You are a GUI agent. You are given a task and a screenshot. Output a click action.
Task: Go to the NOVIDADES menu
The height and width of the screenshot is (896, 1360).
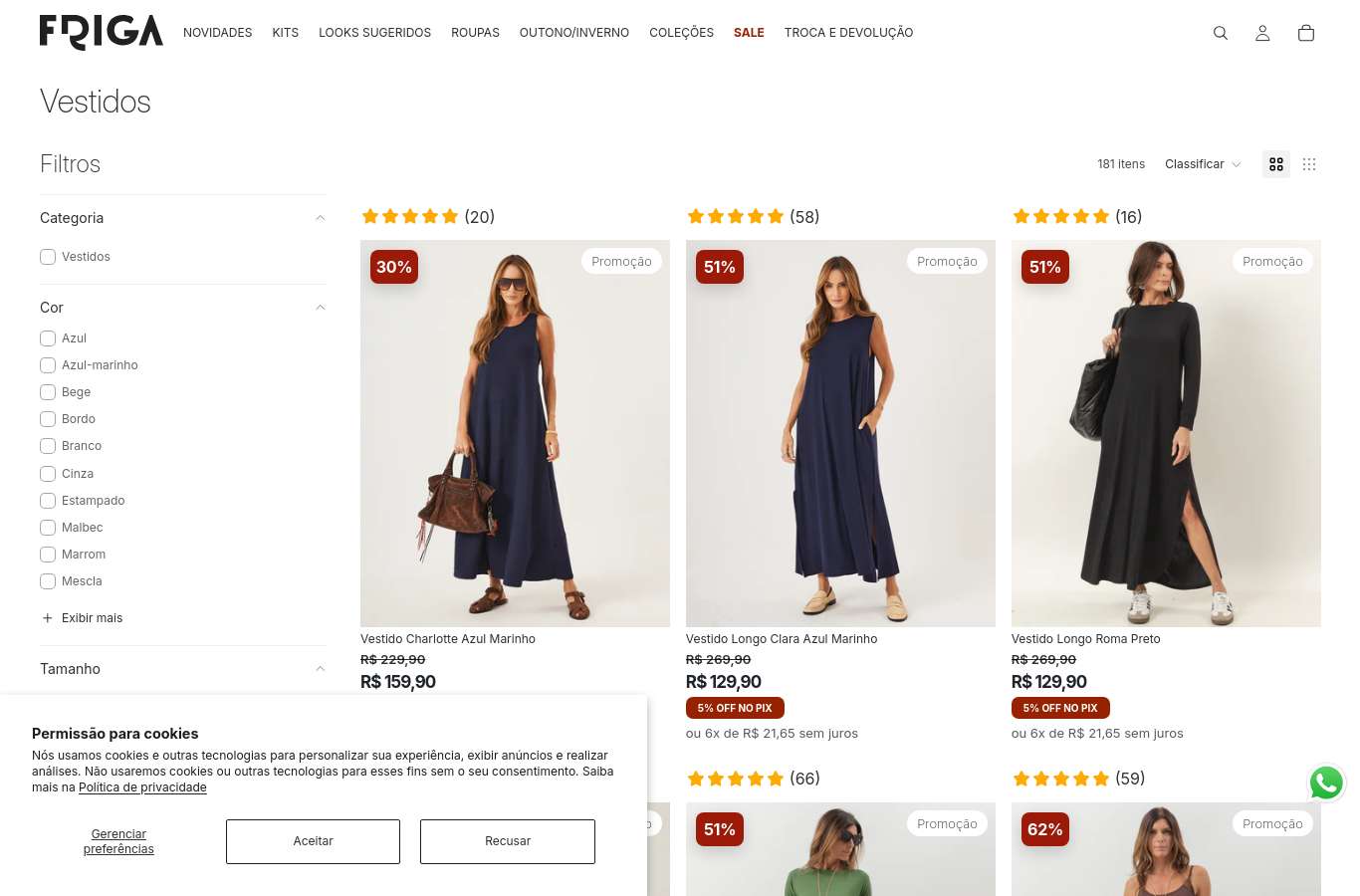[x=217, y=33]
